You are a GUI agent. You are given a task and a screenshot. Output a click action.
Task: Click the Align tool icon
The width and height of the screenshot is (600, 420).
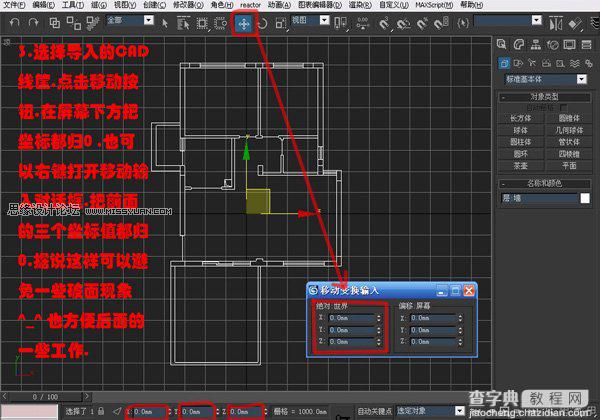pyautogui.click(x=575, y=24)
